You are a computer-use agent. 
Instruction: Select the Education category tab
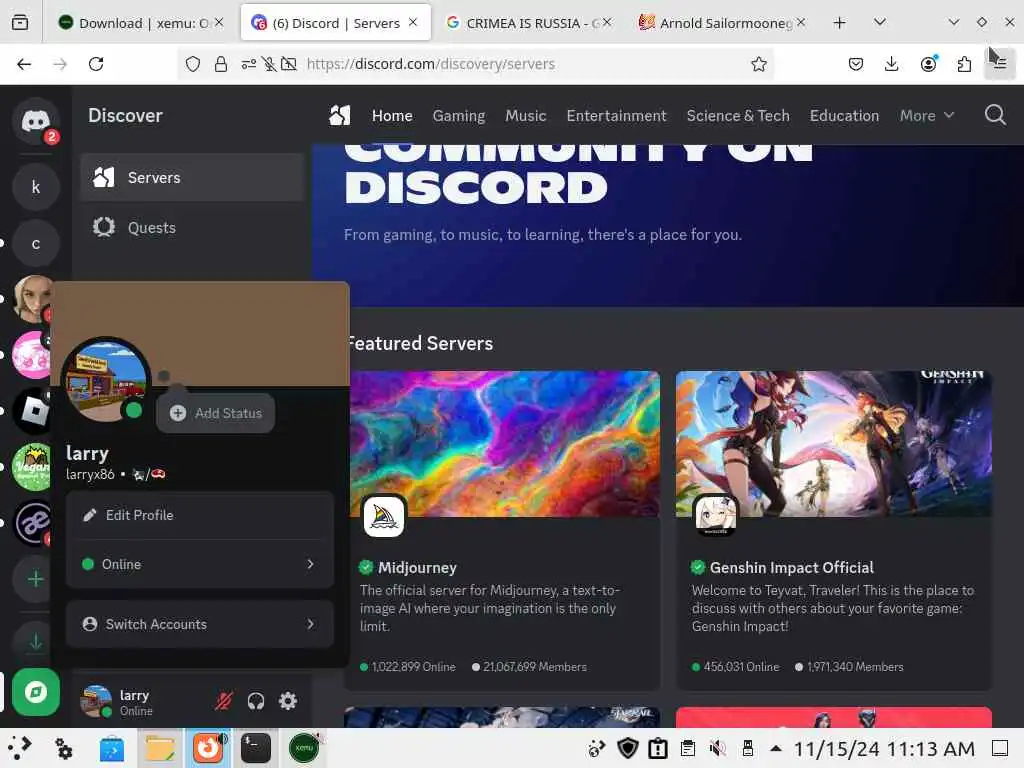point(844,116)
